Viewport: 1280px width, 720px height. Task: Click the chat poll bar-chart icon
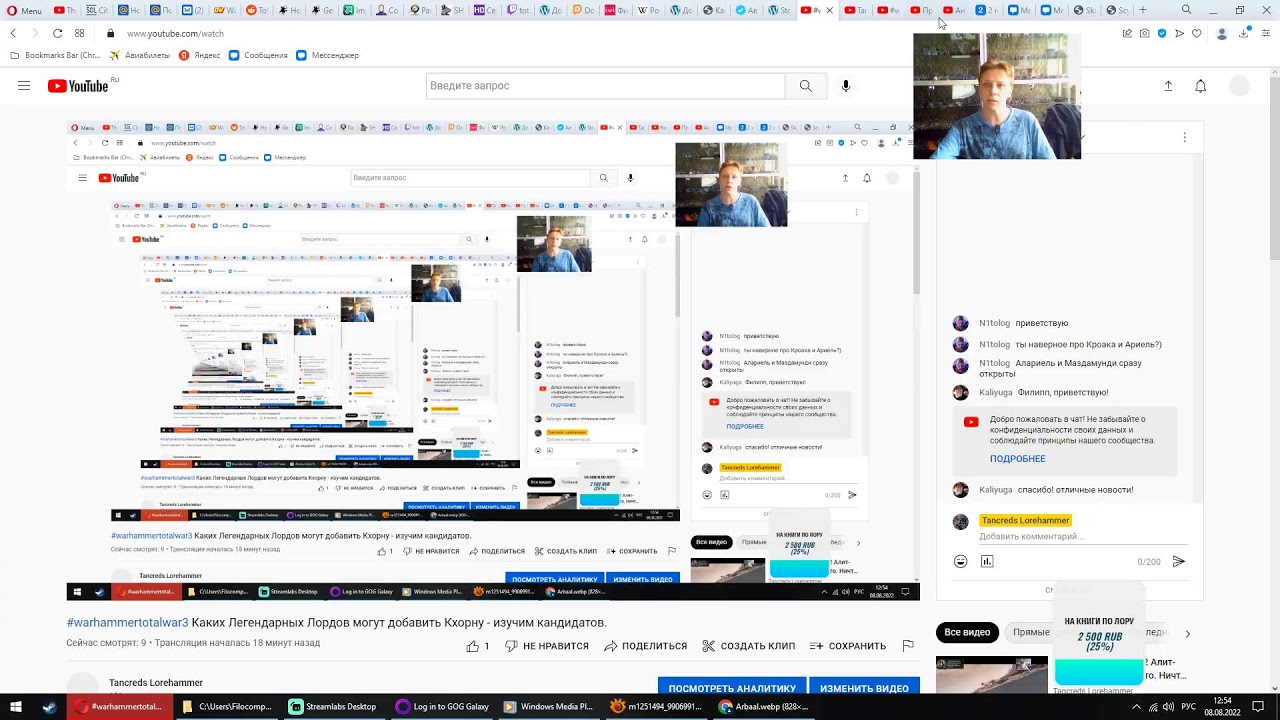[x=987, y=562]
